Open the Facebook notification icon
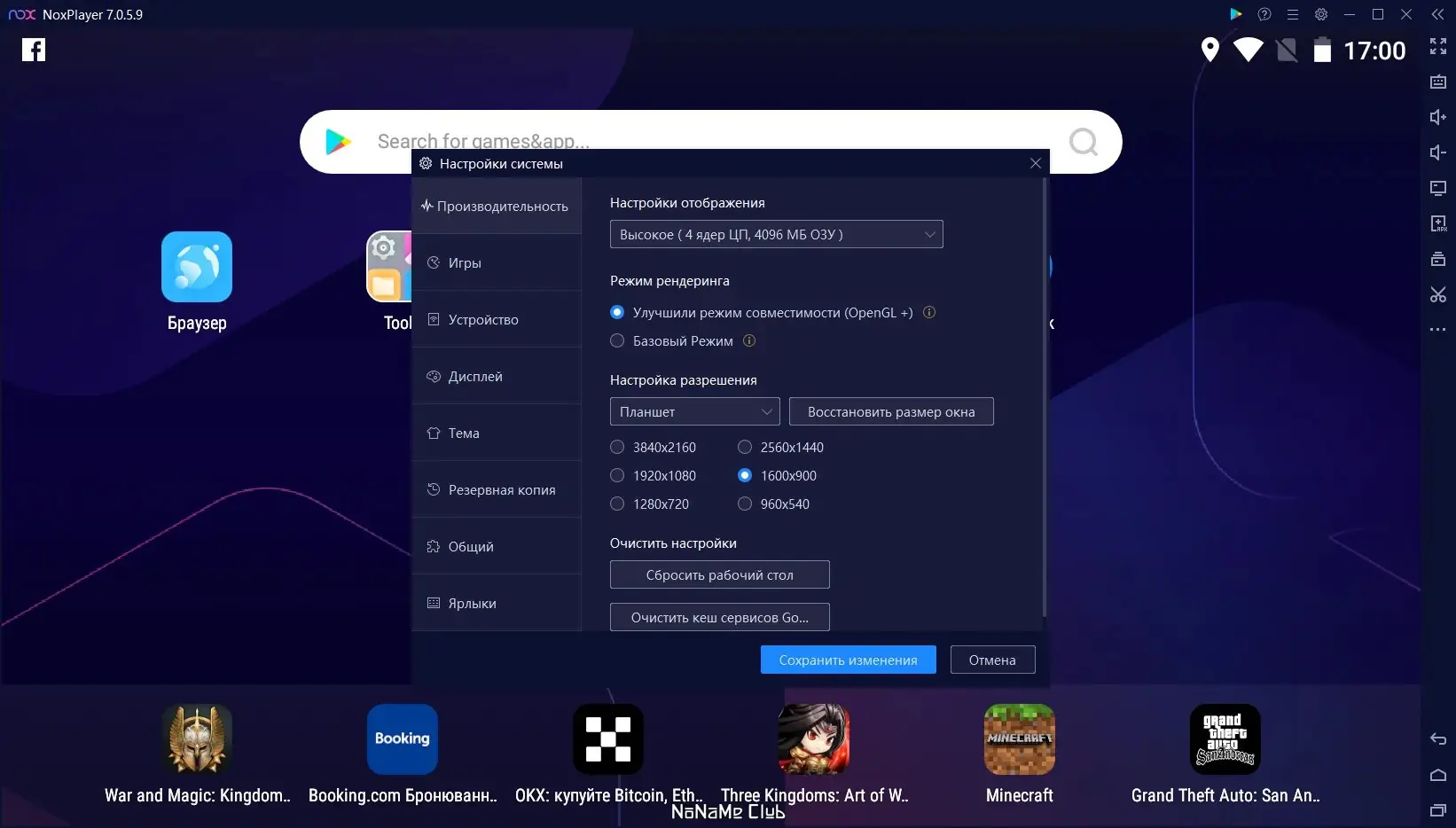The height and width of the screenshot is (828, 1456). 34,50
